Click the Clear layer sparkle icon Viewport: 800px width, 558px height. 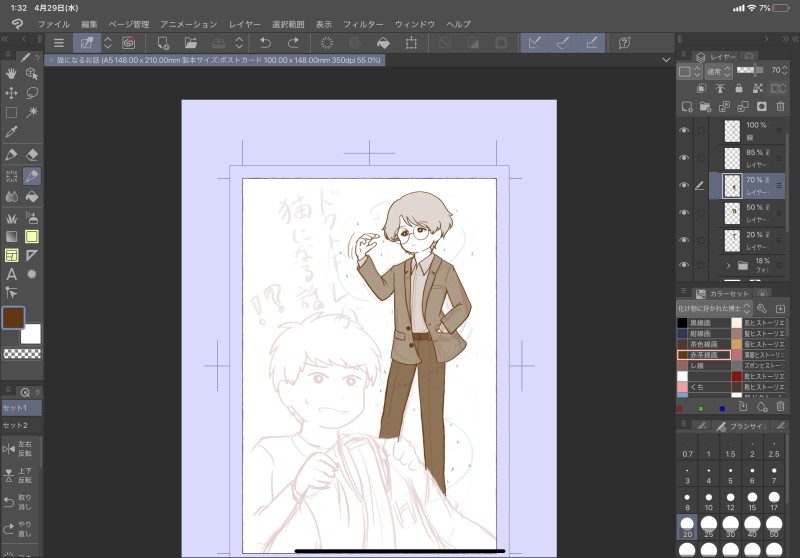pos(327,43)
